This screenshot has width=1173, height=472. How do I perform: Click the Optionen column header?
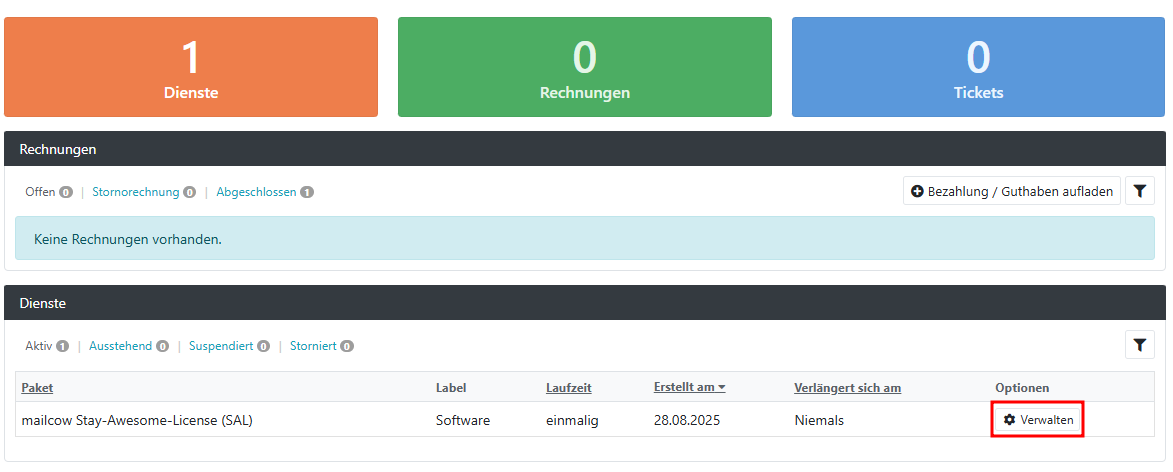pyautogui.click(x=1022, y=387)
